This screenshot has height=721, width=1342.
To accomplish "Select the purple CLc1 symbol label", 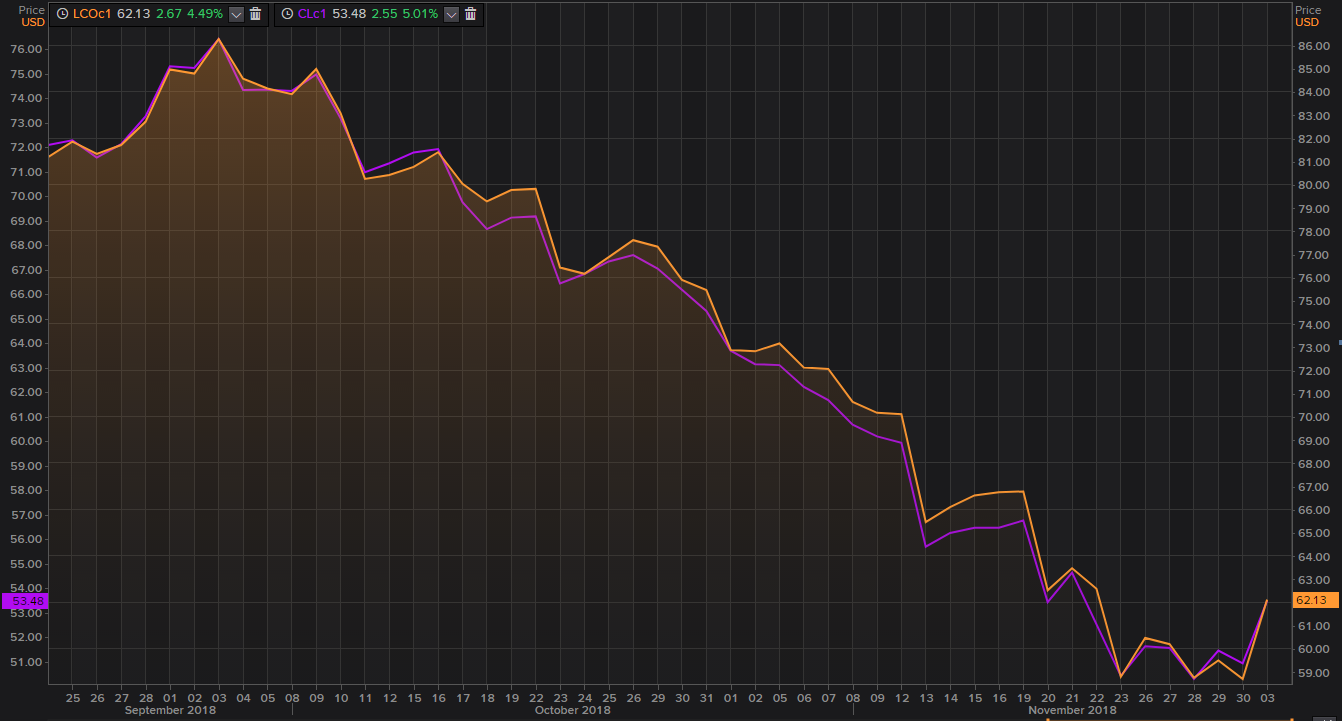I will (312, 14).
